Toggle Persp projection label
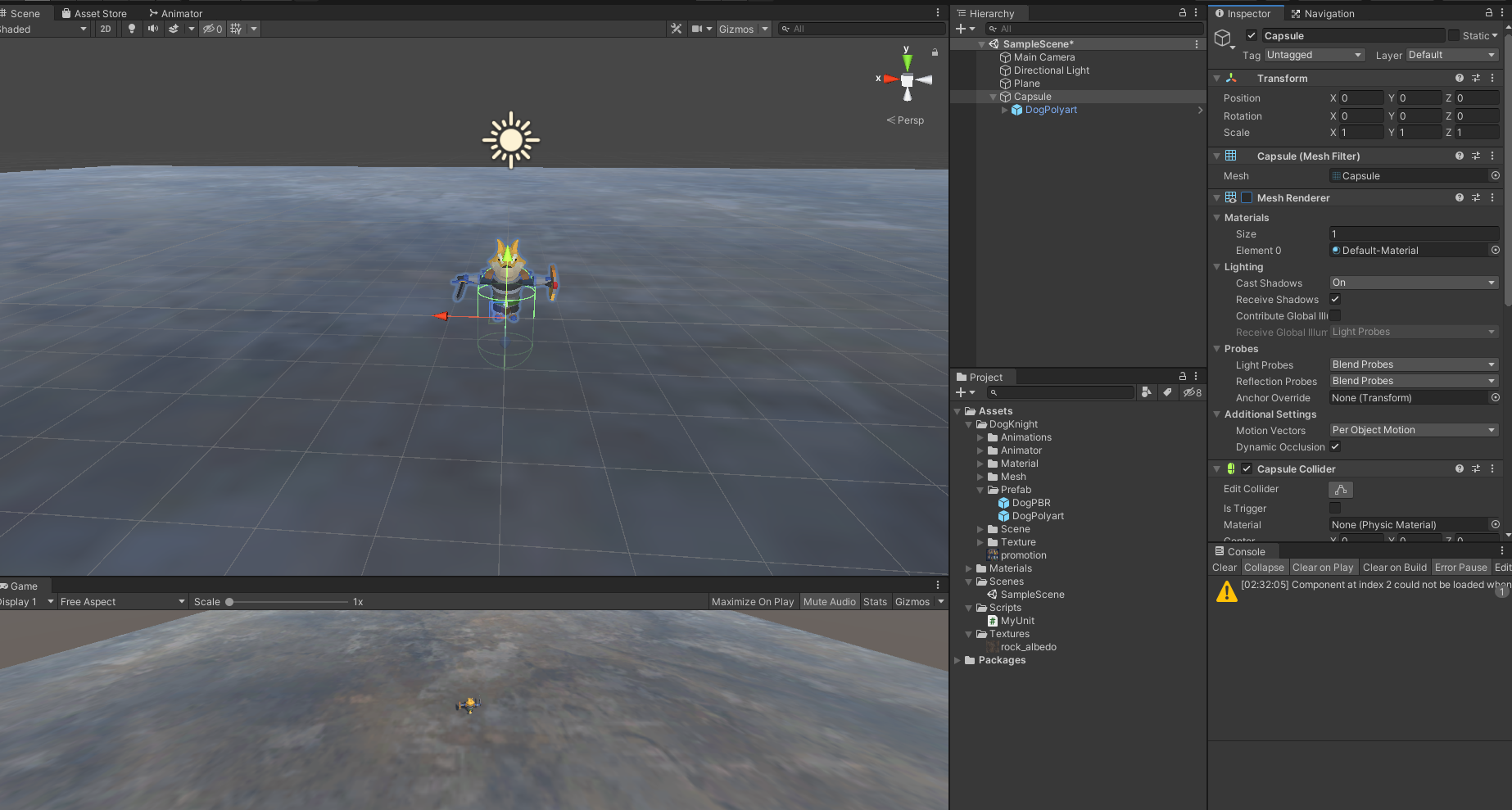 (905, 120)
